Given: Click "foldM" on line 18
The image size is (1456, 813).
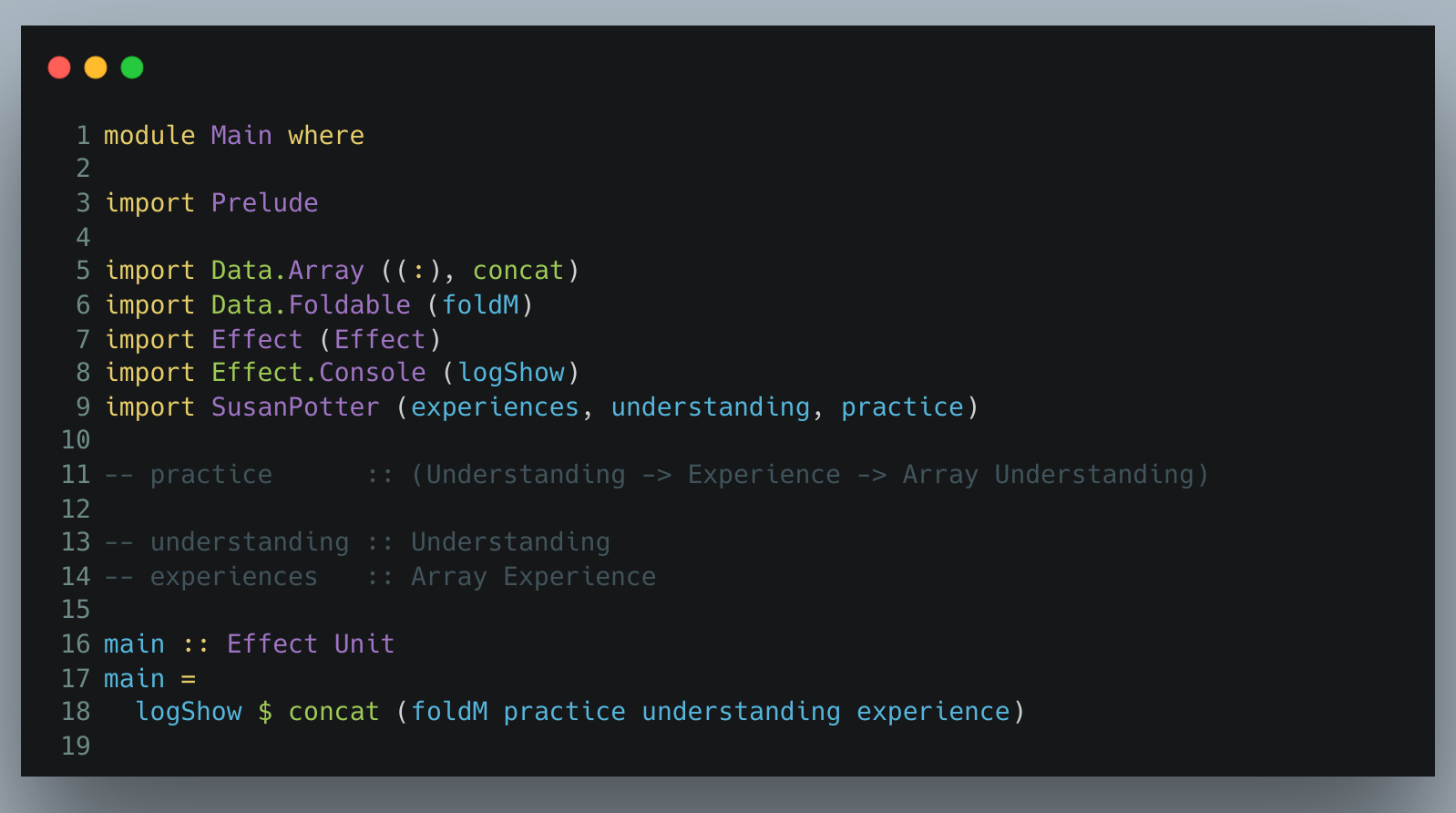Looking at the screenshot, I should pos(449,711).
